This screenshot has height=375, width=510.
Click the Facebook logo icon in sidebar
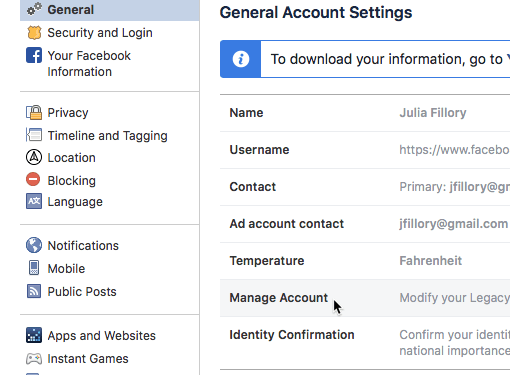[x=34, y=55]
